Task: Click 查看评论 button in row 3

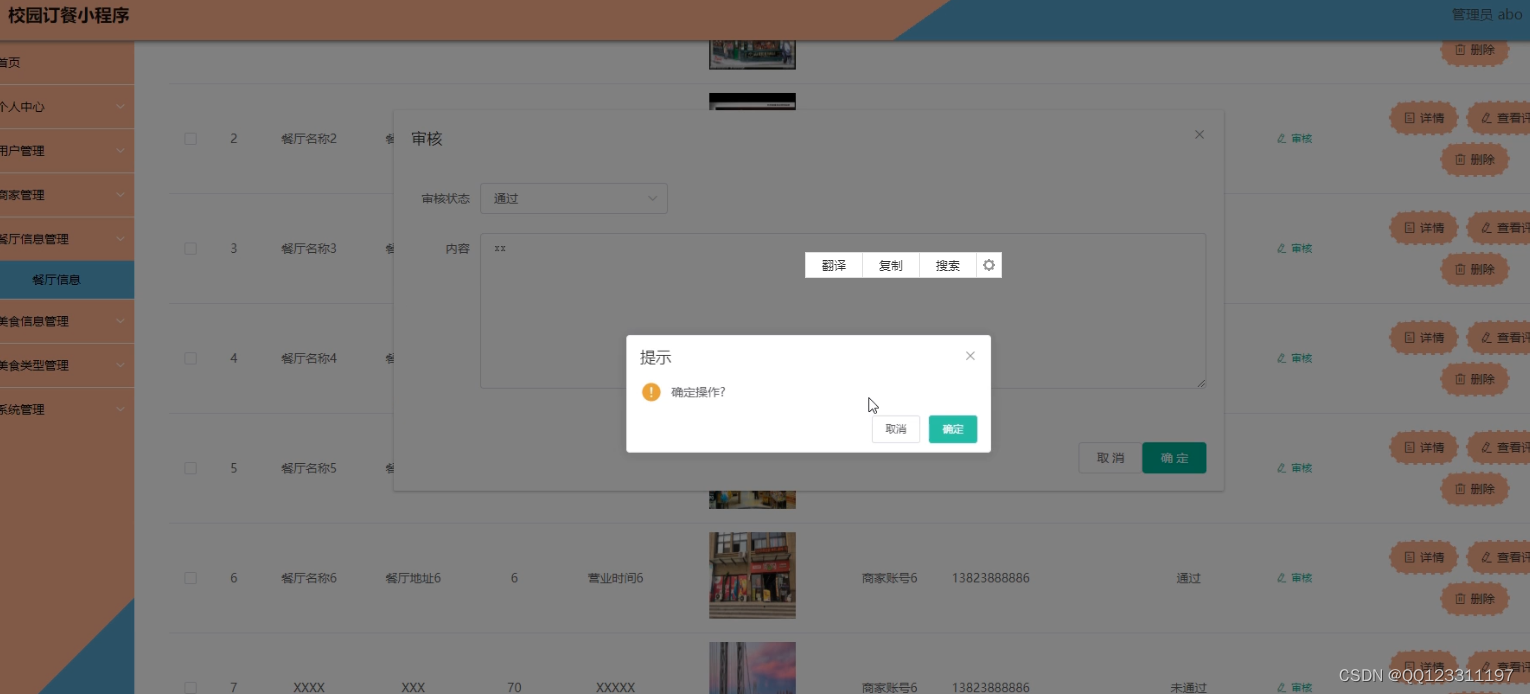Action: click(x=1499, y=228)
